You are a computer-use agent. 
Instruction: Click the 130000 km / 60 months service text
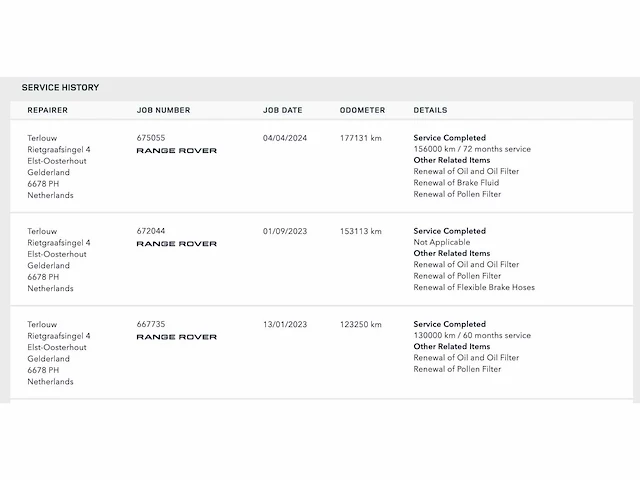click(x=472, y=335)
